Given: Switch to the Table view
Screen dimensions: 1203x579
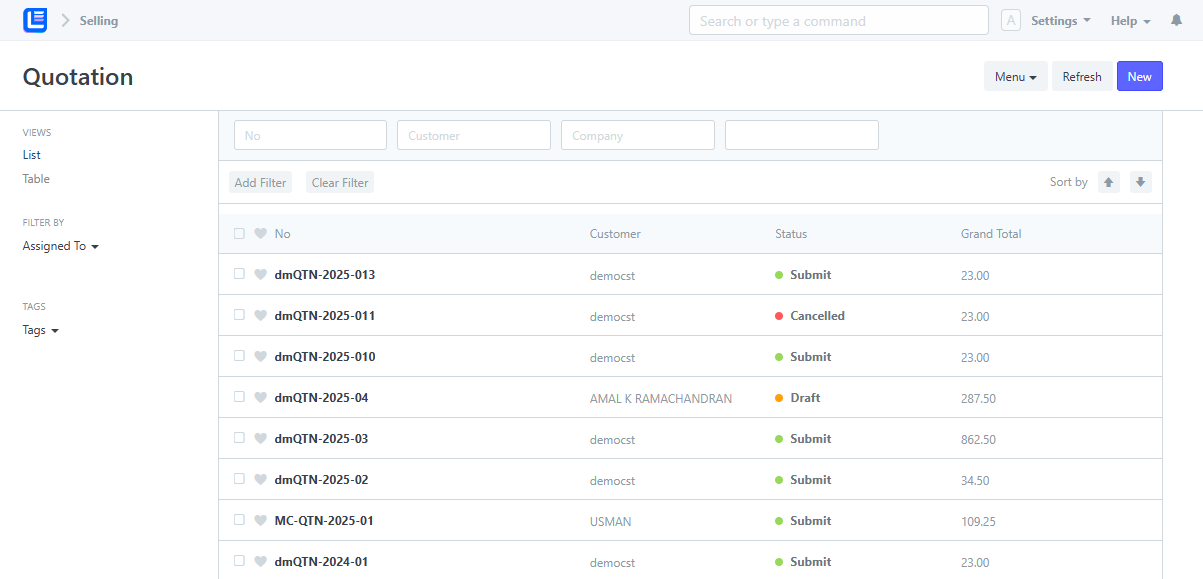Looking at the screenshot, I should 36,179.
